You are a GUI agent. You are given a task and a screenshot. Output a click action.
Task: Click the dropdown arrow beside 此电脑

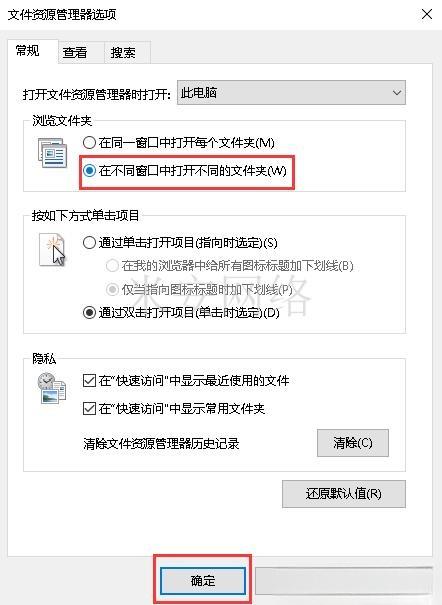point(396,93)
